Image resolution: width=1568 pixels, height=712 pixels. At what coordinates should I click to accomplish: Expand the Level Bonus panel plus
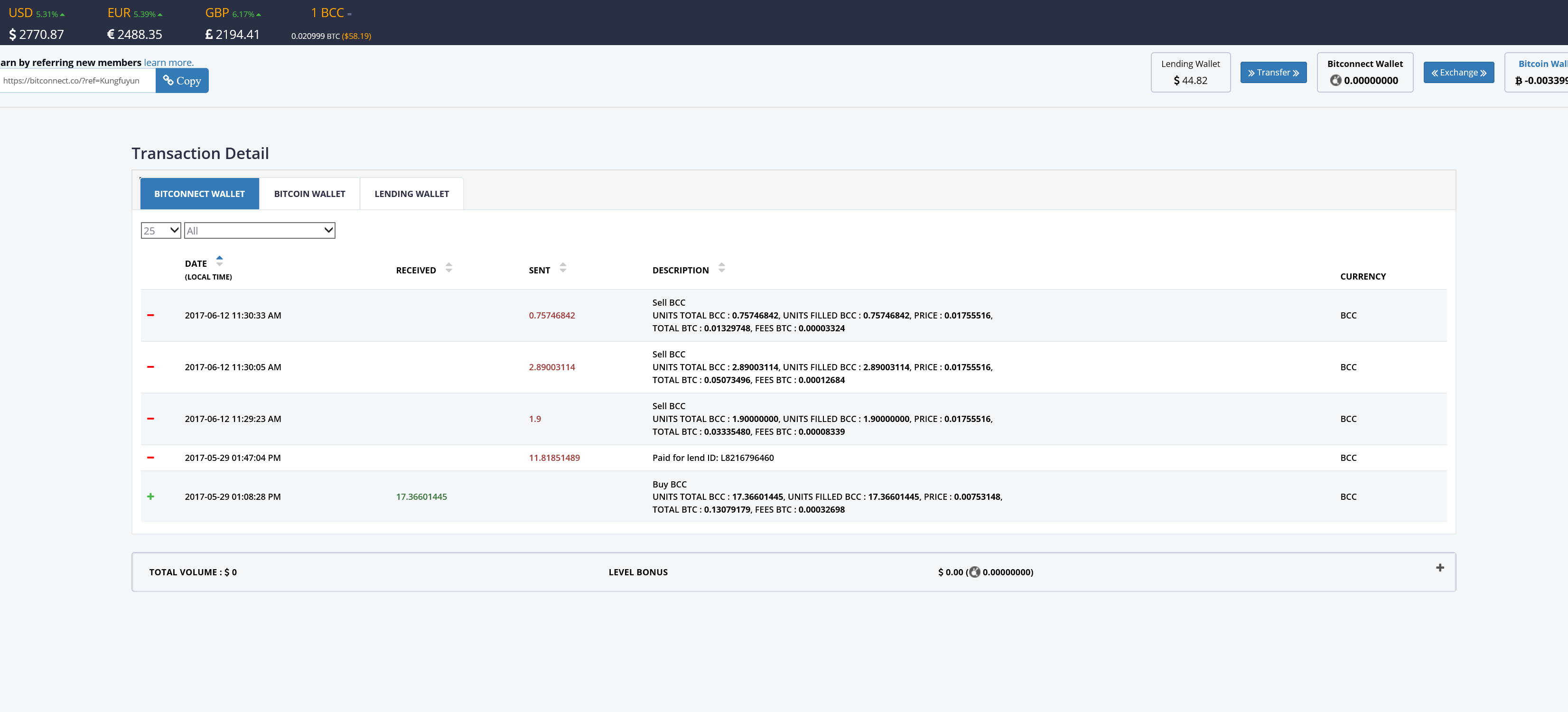[x=1440, y=568]
